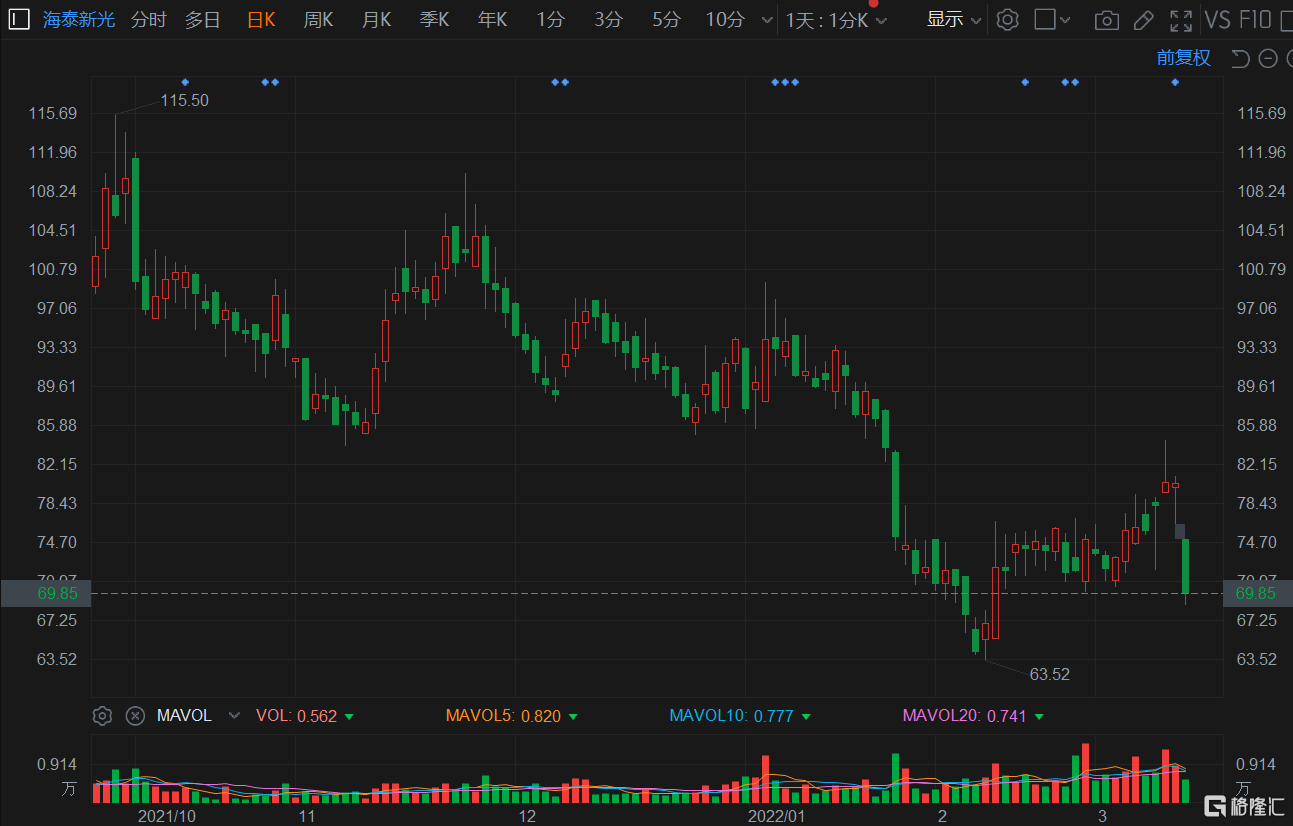Click the 前复权 adjustment link

click(x=1184, y=58)
